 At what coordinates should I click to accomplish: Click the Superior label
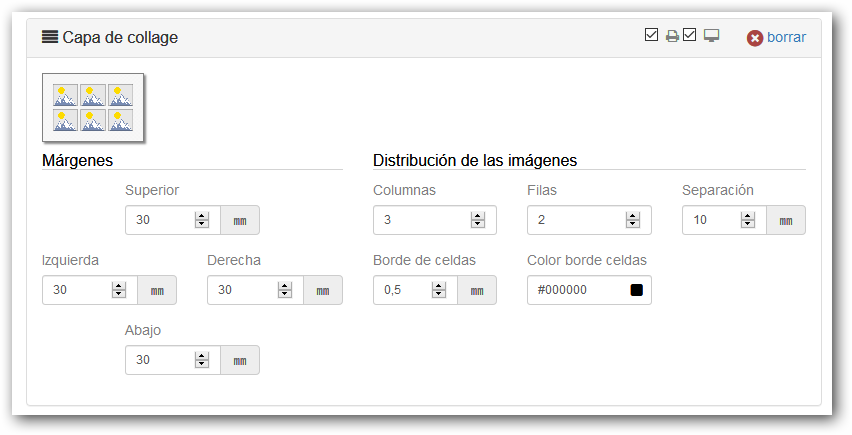pyautogui.click(x=152, y=191)
